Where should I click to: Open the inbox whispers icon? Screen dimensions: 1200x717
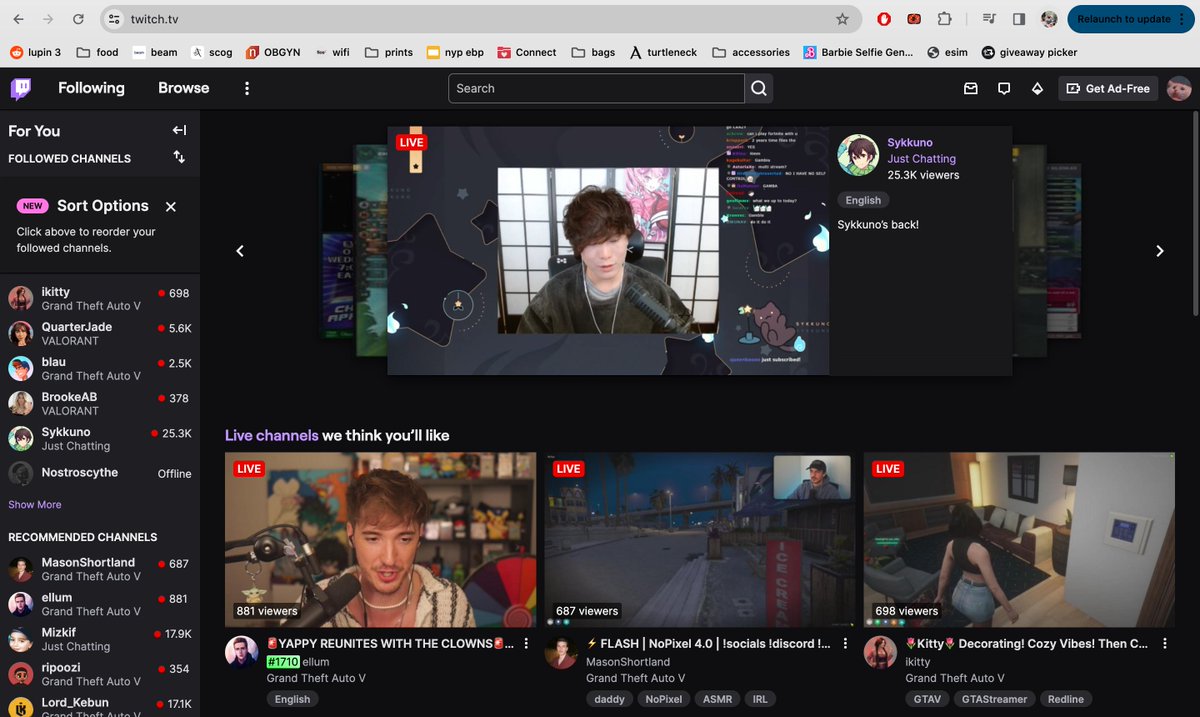click(970, 89)
